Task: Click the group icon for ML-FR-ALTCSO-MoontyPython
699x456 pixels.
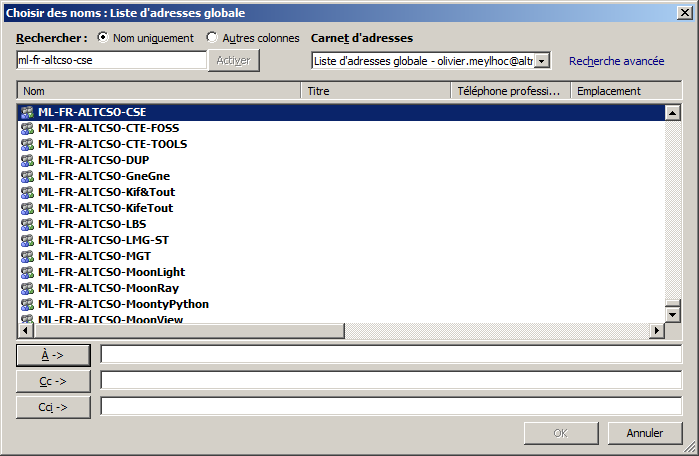Action: pos(27,304)
